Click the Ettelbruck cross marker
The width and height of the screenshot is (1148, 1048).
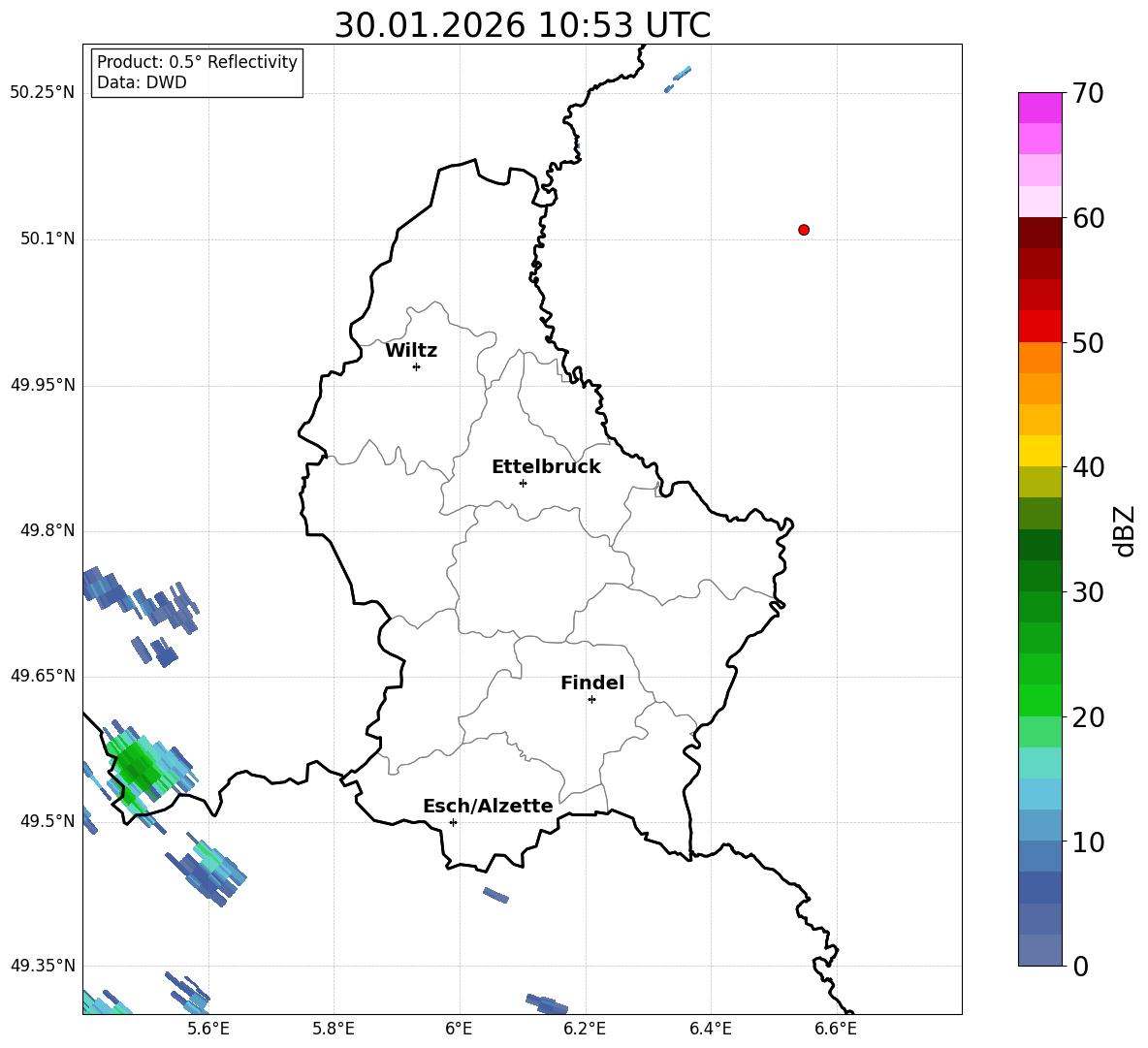point(523,483)
